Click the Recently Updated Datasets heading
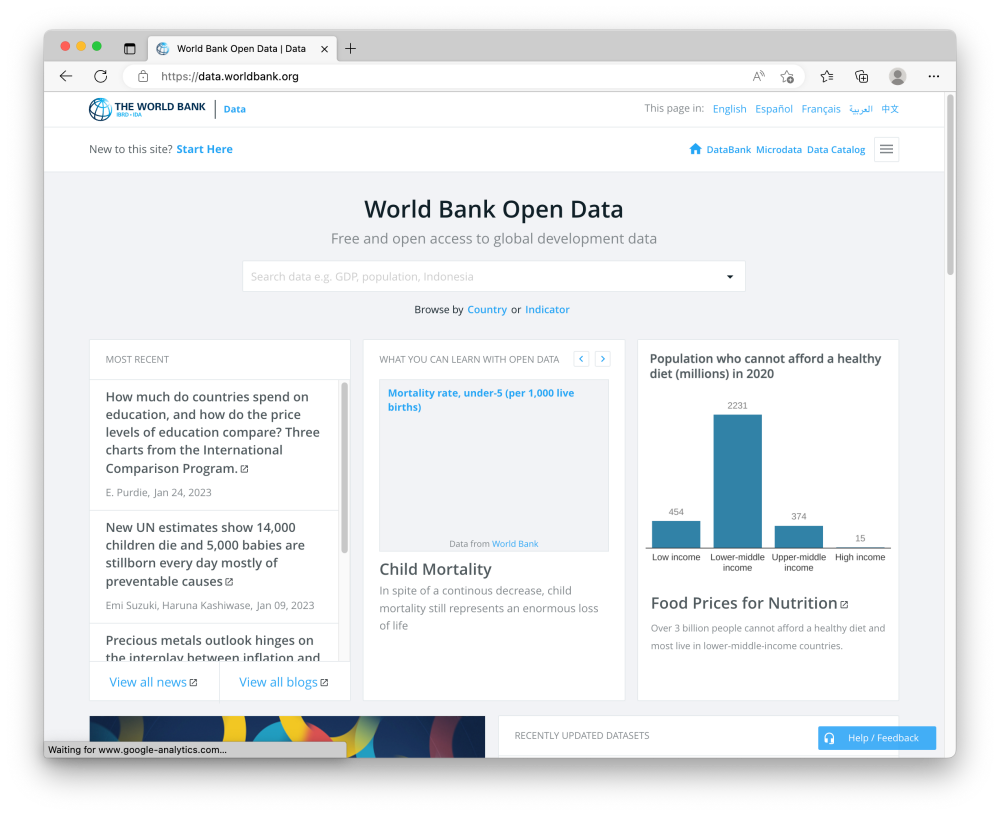 582,736
